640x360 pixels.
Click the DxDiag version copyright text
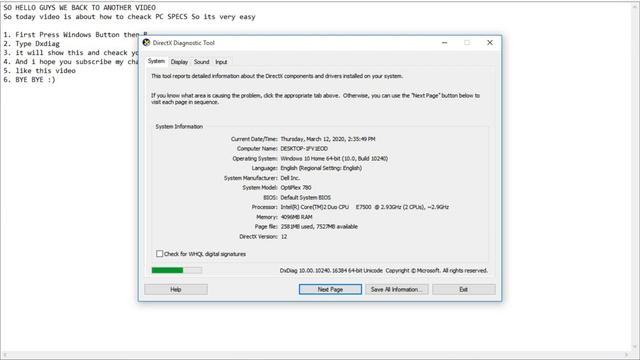[384, 271]
